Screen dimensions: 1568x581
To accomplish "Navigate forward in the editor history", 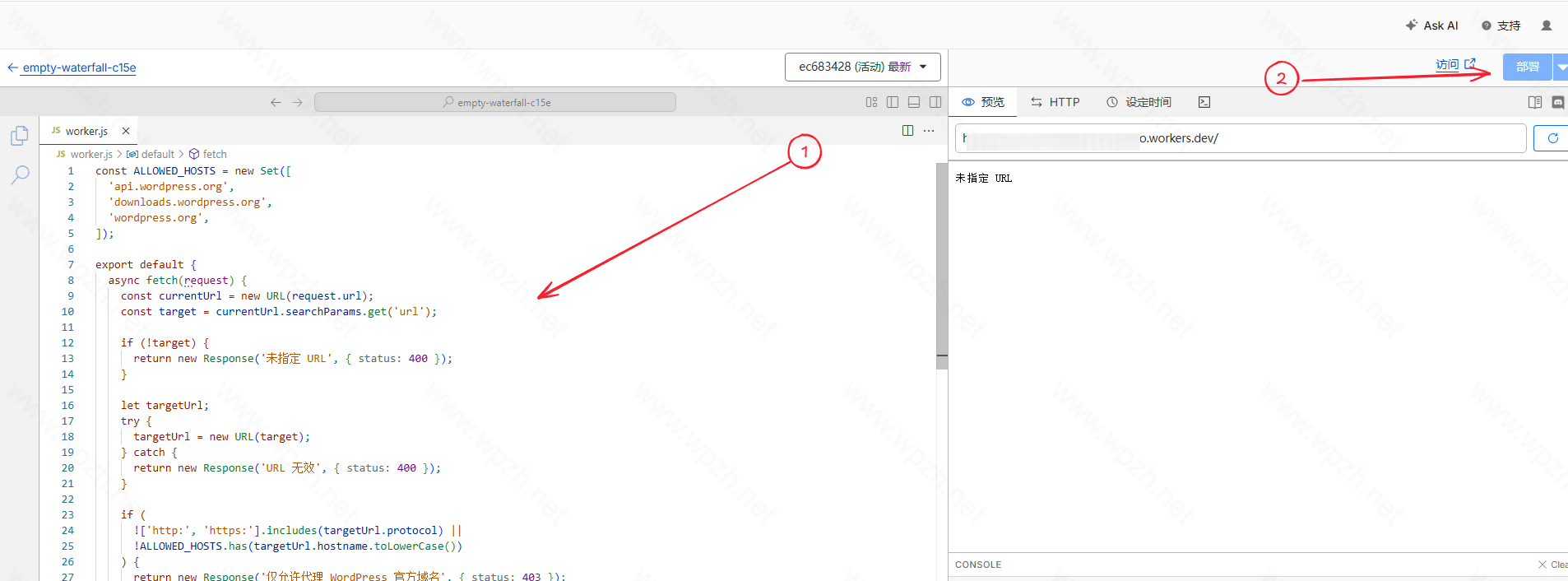I will pos(298,102).
